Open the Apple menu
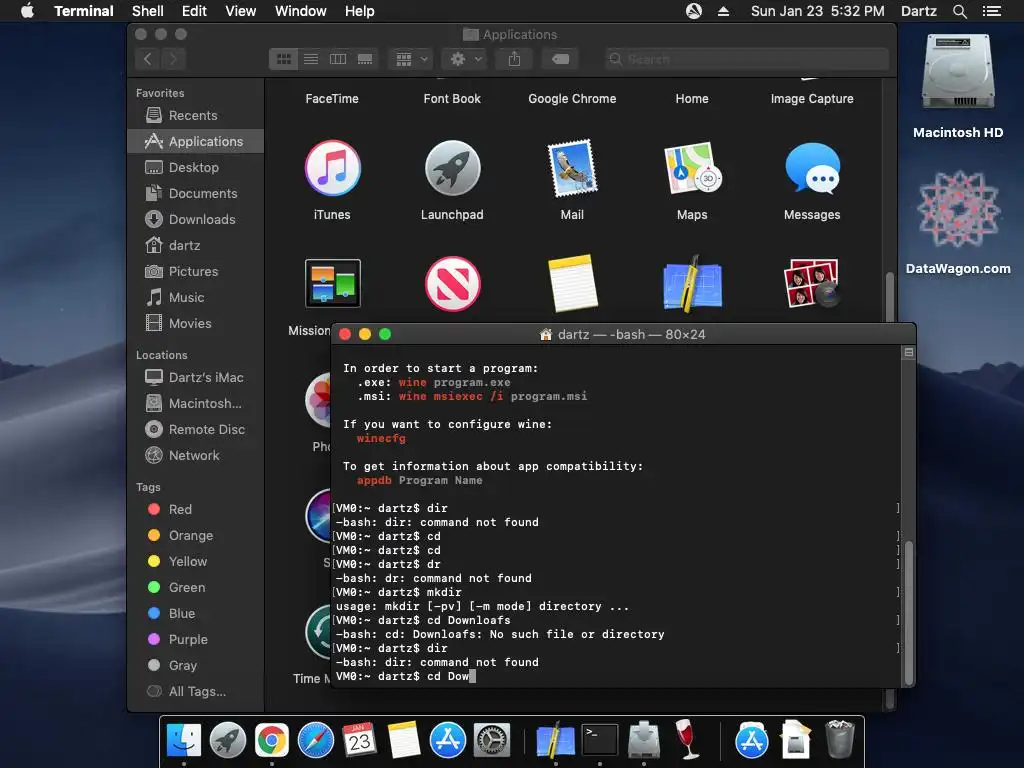This screenshot has width=1024, height=768. click(x=27, y=11)
